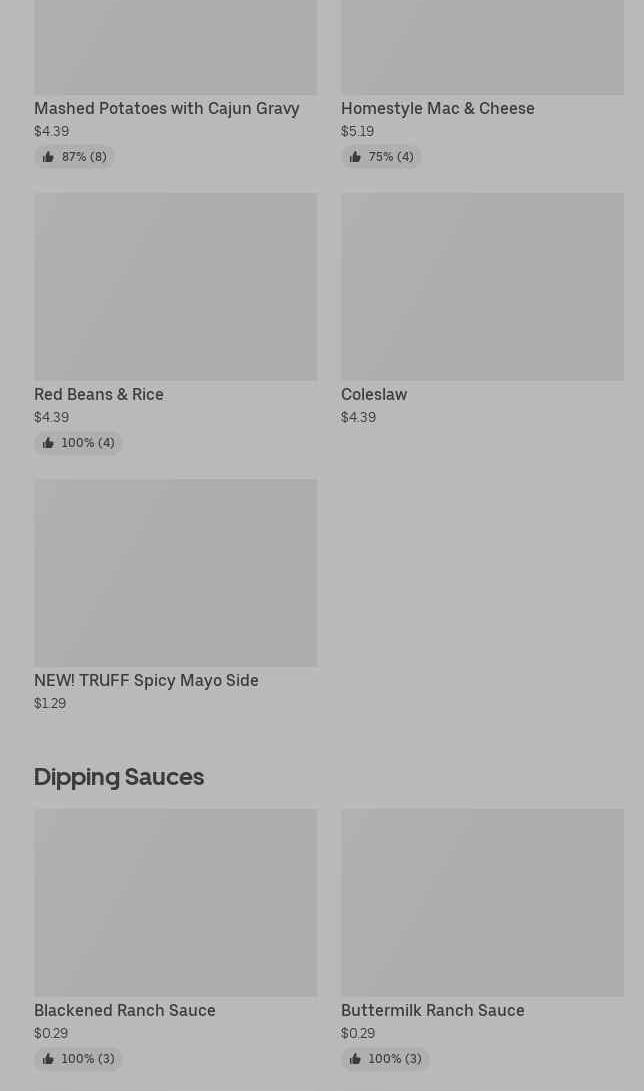Click thumbs-up icon under Buttermilk Ranch Sauce

coord(355,1059)
